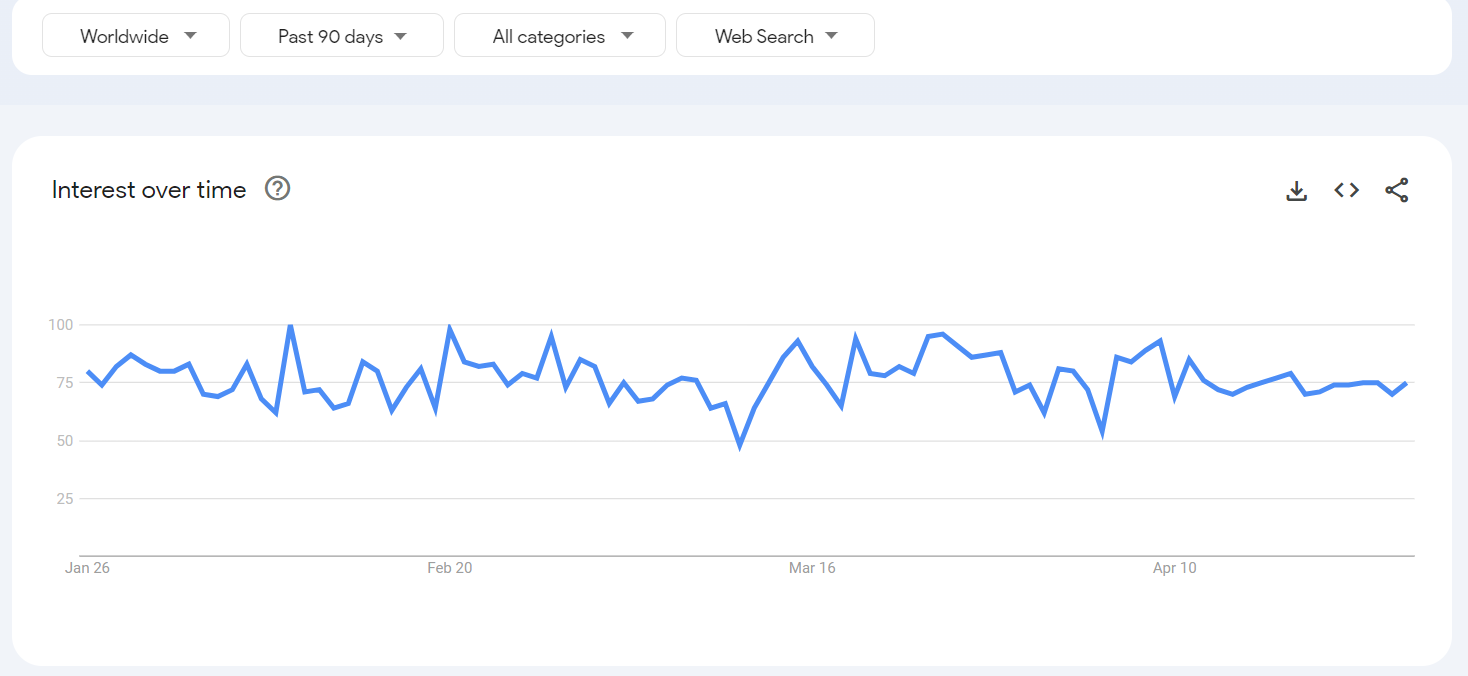Image resolution: width=1468 pixels, height=676 pixels.
Task: Click the 50 value label on the y-axis
Action: (64, 441)
